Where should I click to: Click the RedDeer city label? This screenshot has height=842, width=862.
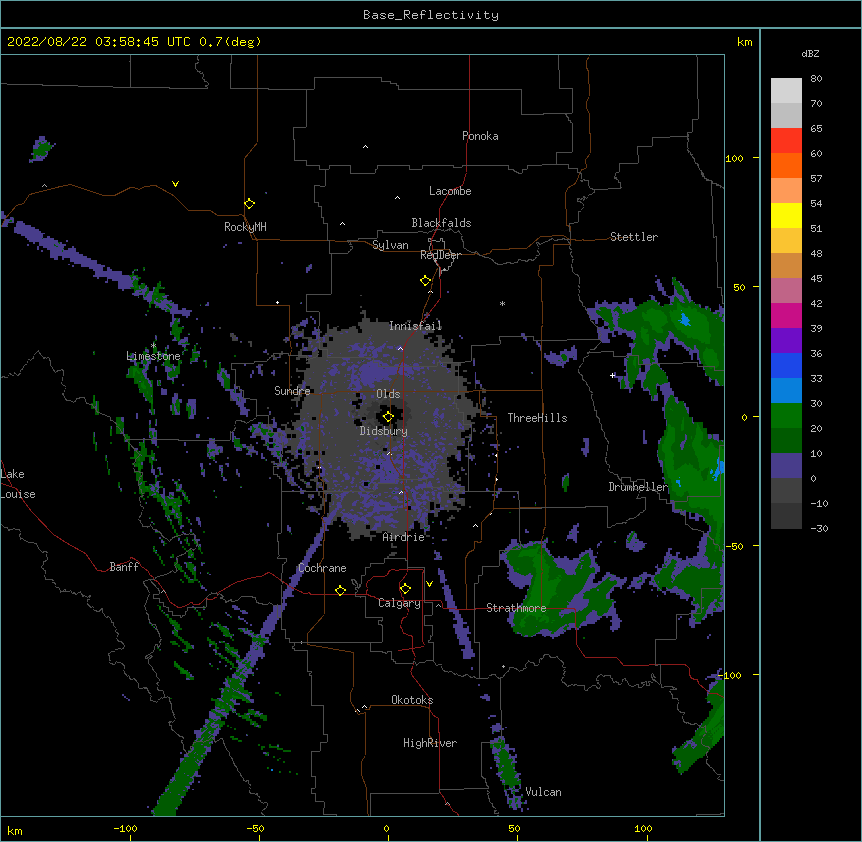click(440, 255)
